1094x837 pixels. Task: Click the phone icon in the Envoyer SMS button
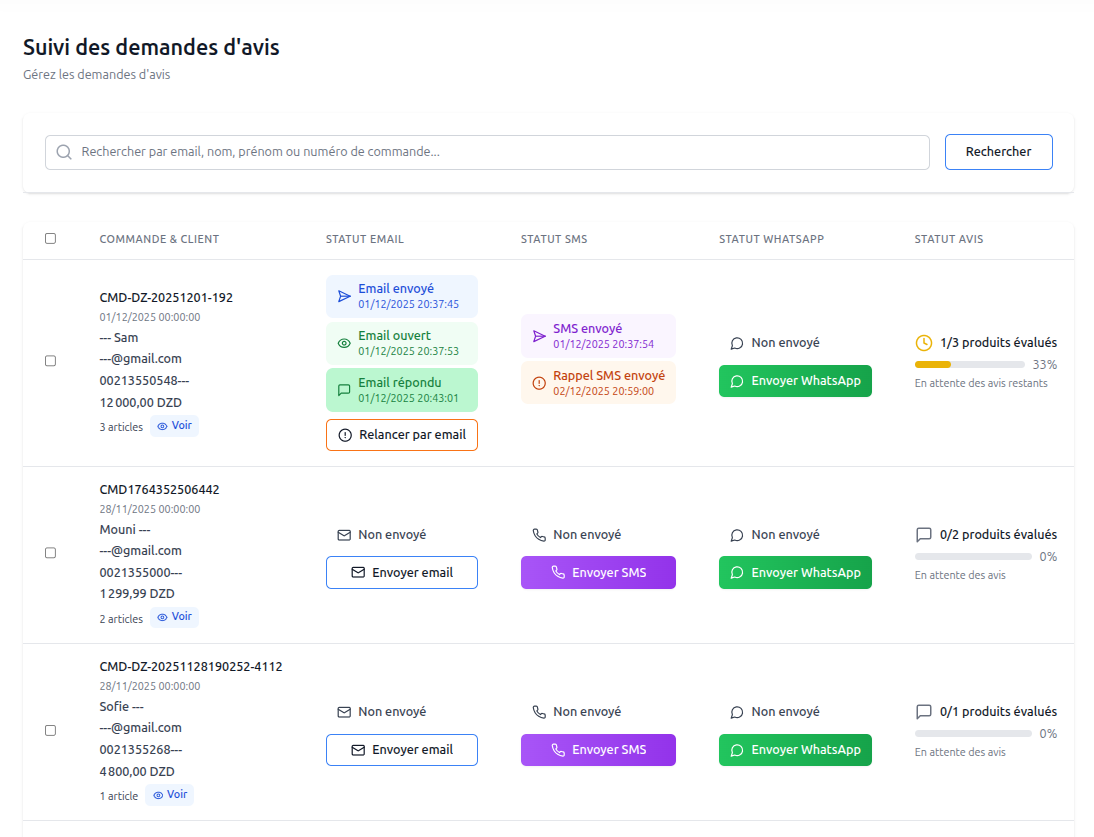(559, 572)
